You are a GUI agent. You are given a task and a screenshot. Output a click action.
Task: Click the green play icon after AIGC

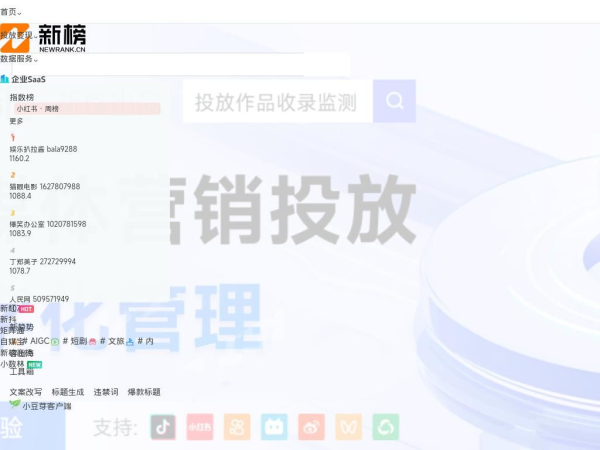(55, 342)
